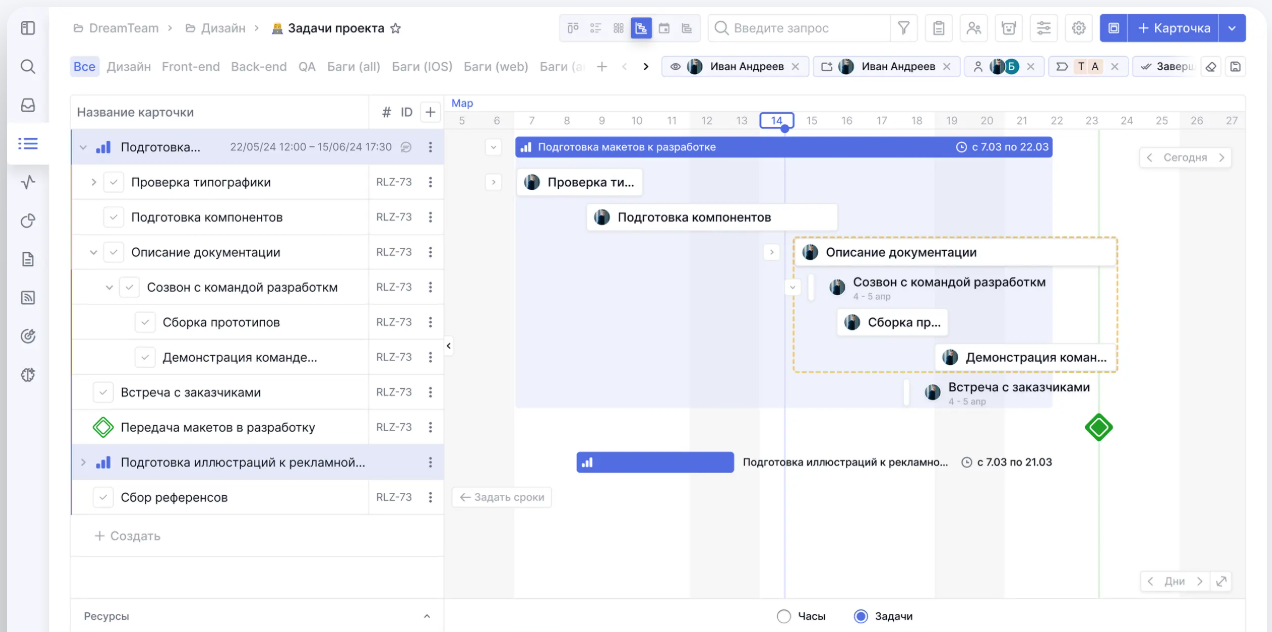Click the Карточка create button
This screenshot has height=632, width=1272.
1173,28
